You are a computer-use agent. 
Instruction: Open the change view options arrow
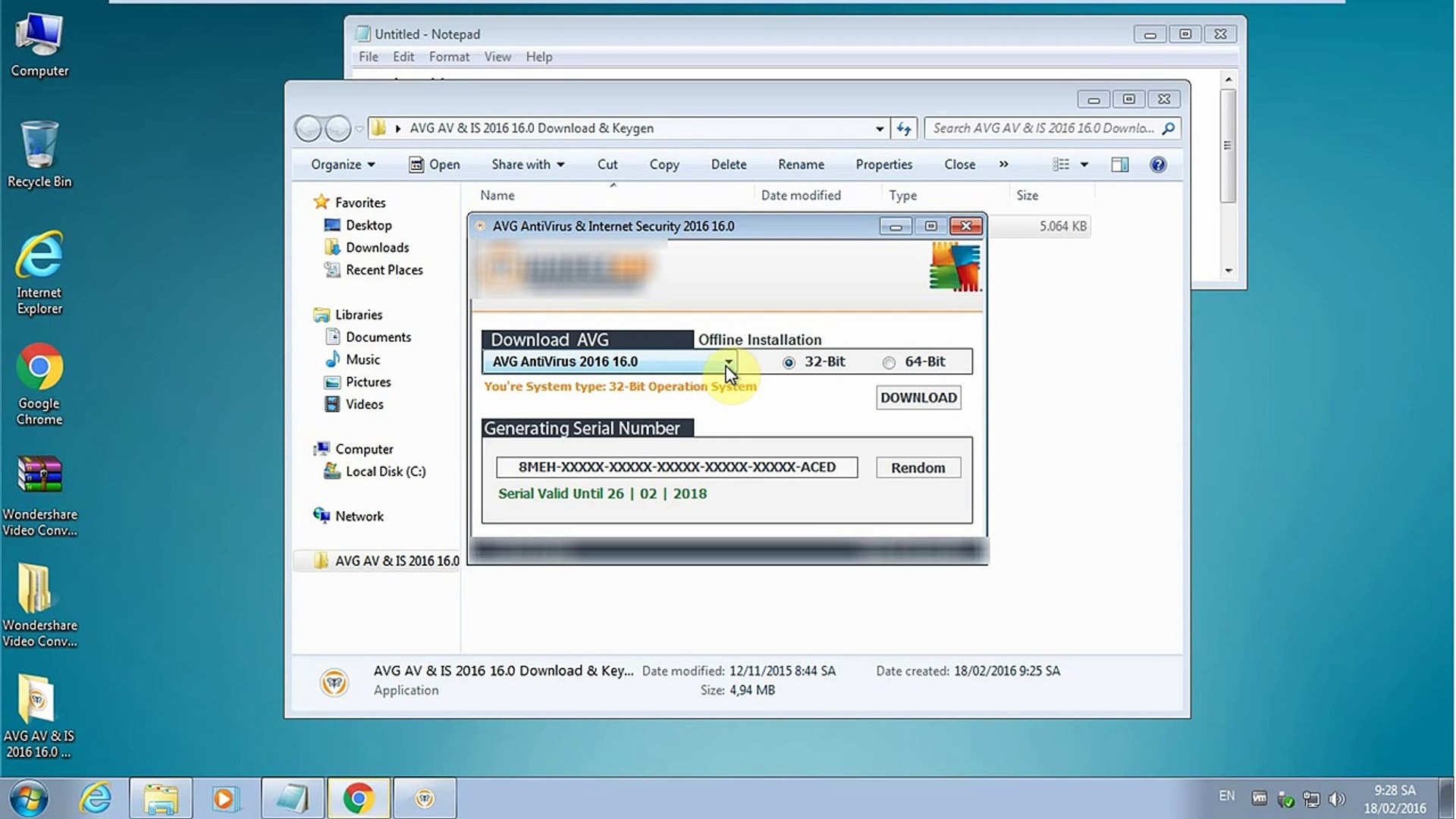coord(1084,165)
